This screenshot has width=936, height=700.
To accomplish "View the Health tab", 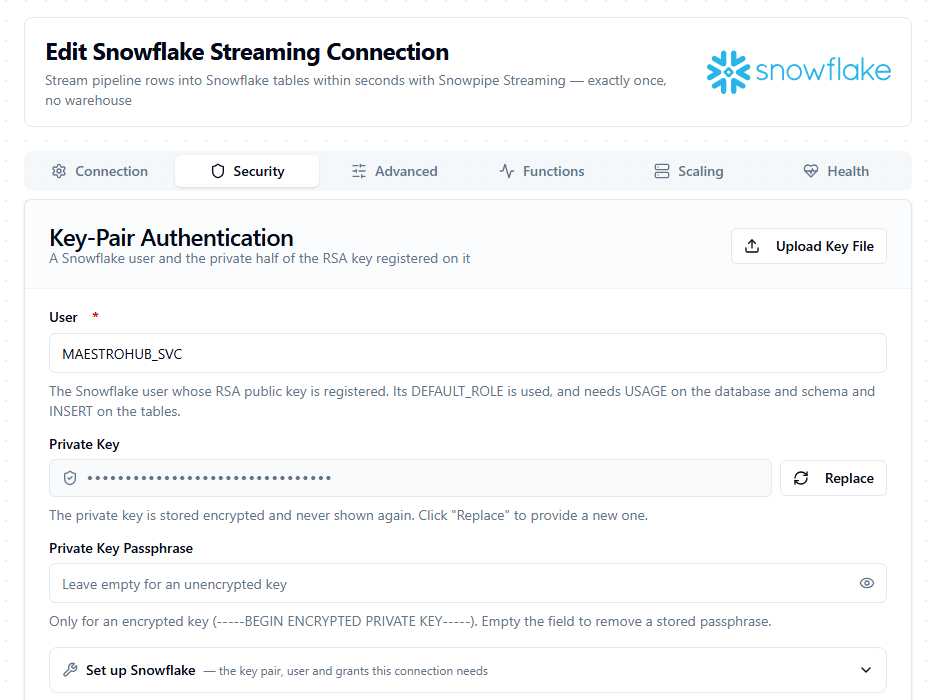I will [x=836, y=171].
